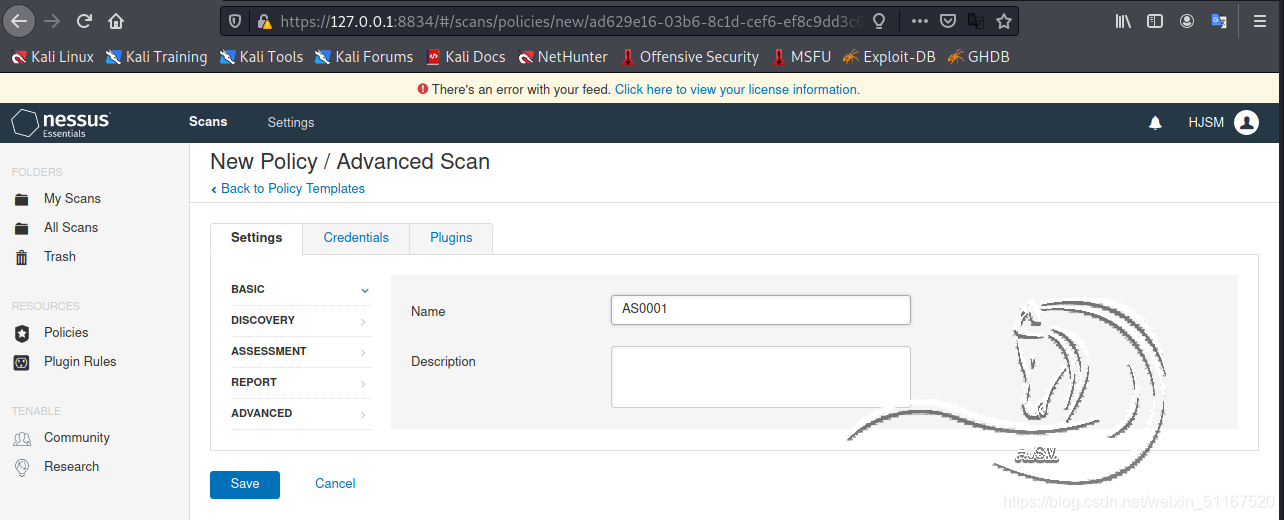Image resolution: width=1284 pixels, height=520 pixels.
Task: Click the browser URL address bar
Action: click(570, 21)
